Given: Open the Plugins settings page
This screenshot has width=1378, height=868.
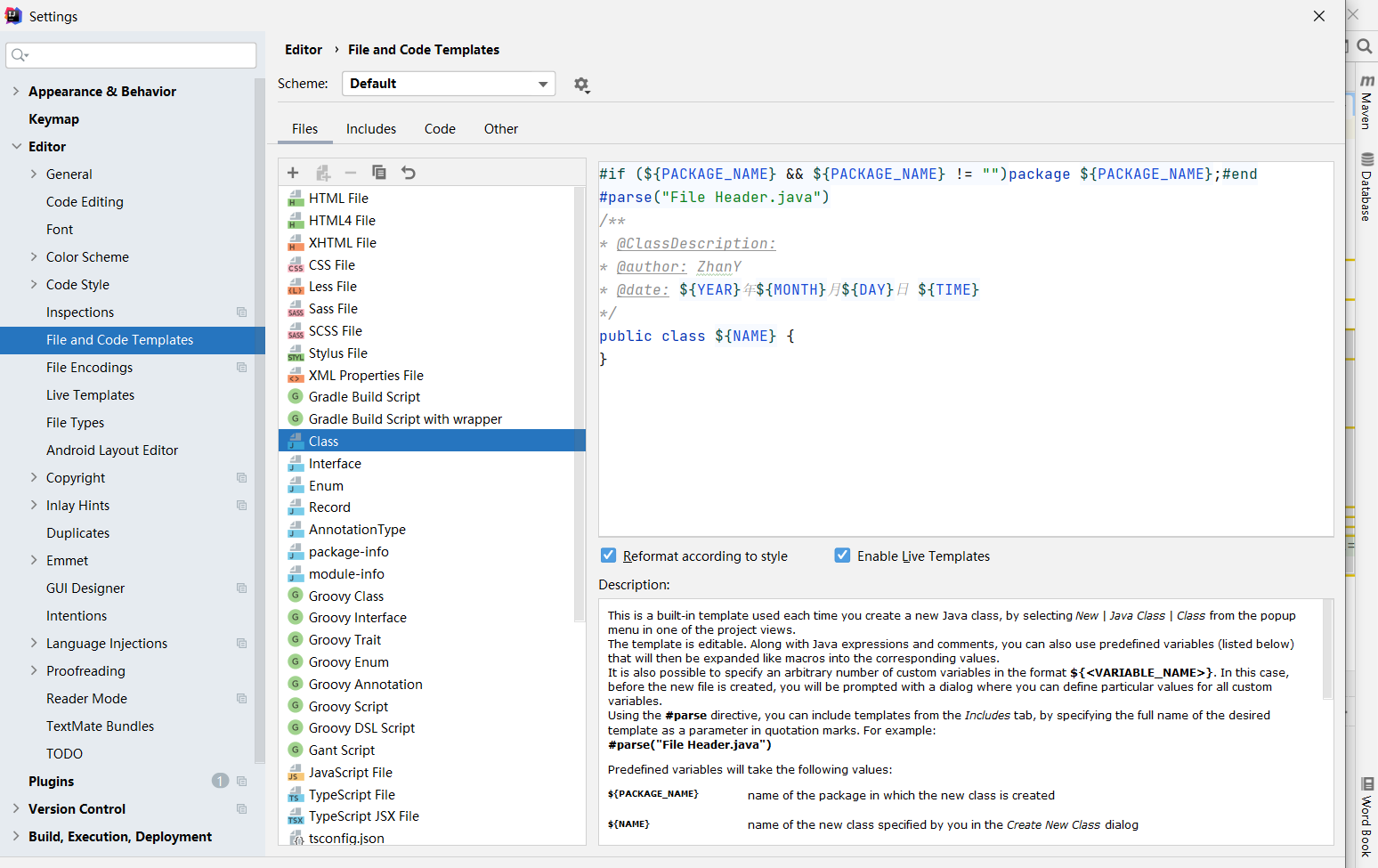Looking at the screenshot, I should [x=51, y=782].
